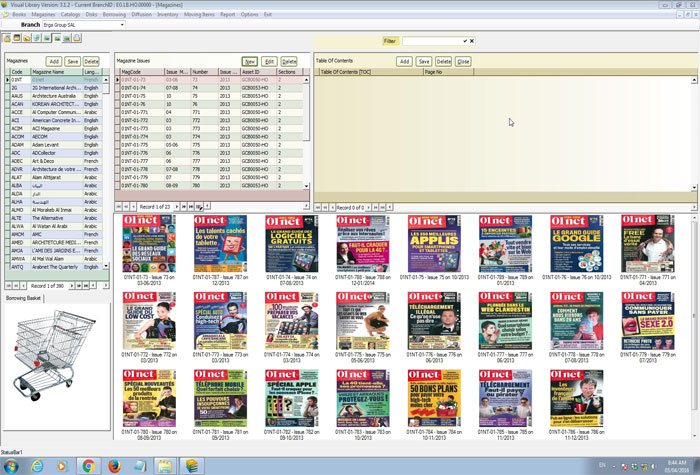Open the Windows Start menu

coord(10,467)
